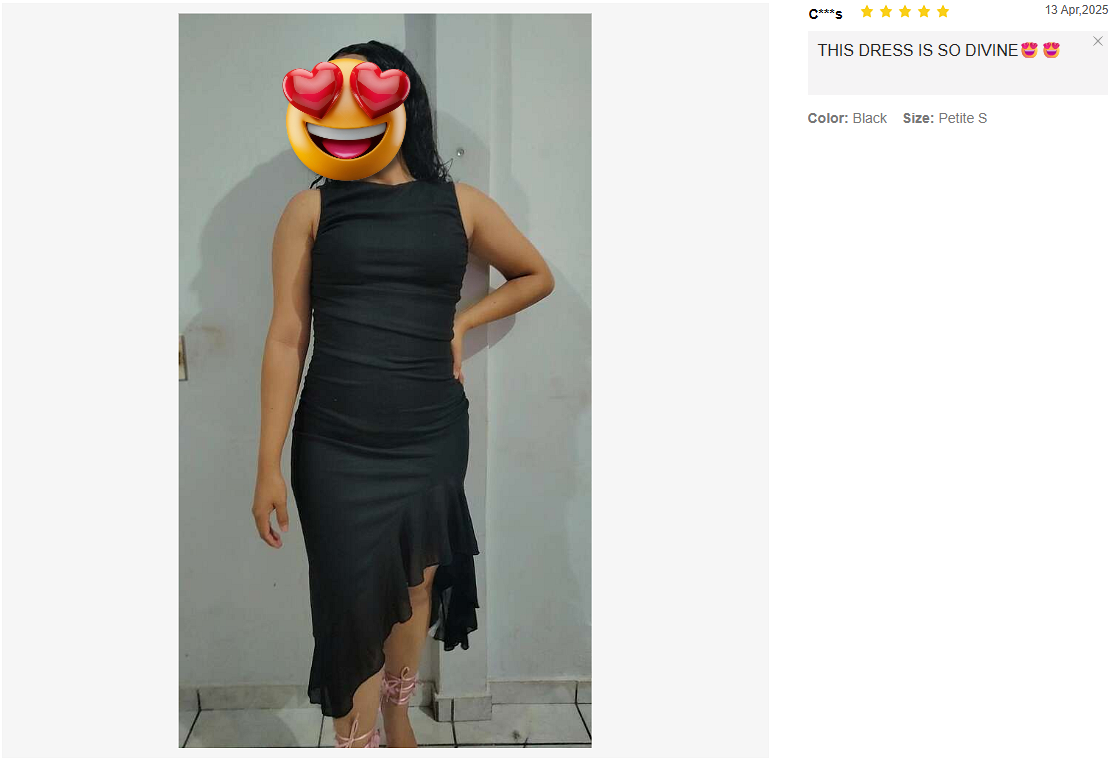Screen dimensions: 1118x759
Task: Click the bold Color: label
Action: [x=828, y=118]
